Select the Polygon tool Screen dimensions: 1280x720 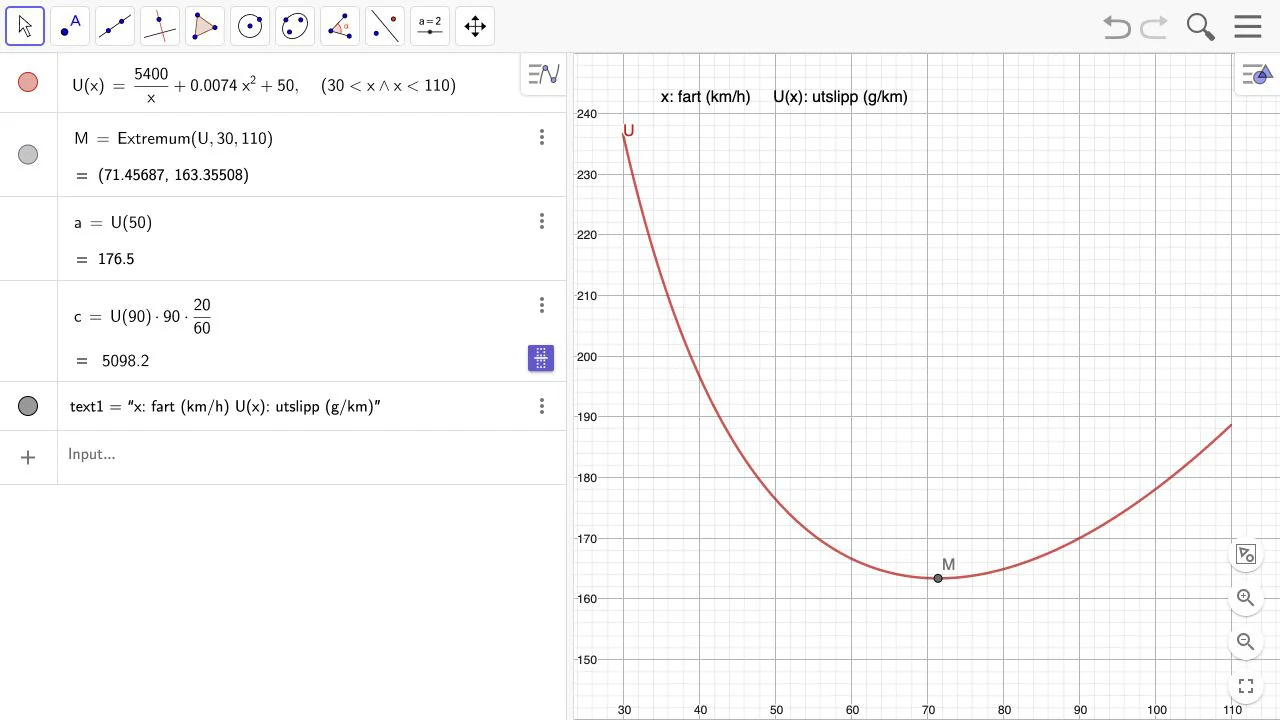point(205,26)
